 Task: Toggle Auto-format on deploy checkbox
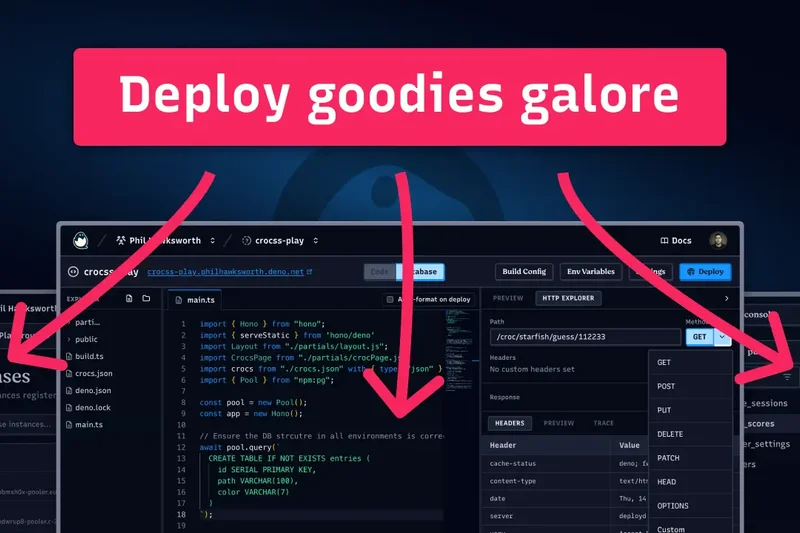tap(390, 299)
